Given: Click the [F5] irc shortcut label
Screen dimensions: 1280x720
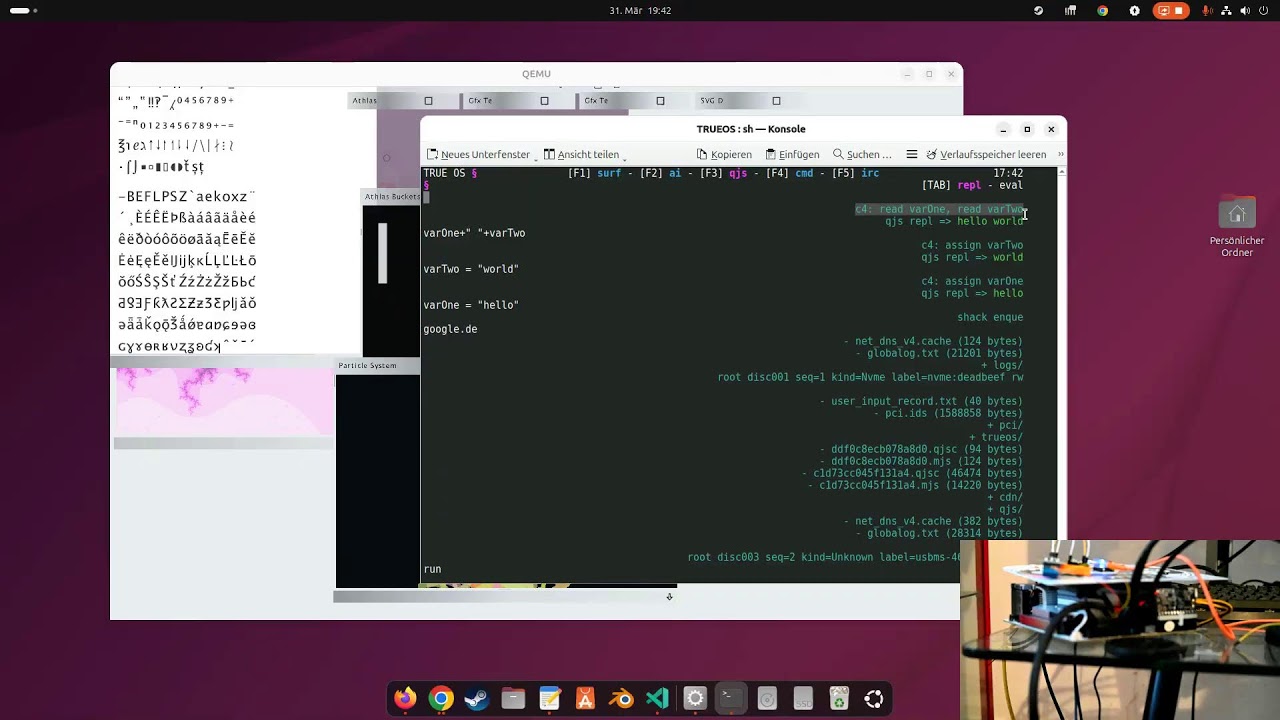Looking at the screenshot, I should (855, 173).
